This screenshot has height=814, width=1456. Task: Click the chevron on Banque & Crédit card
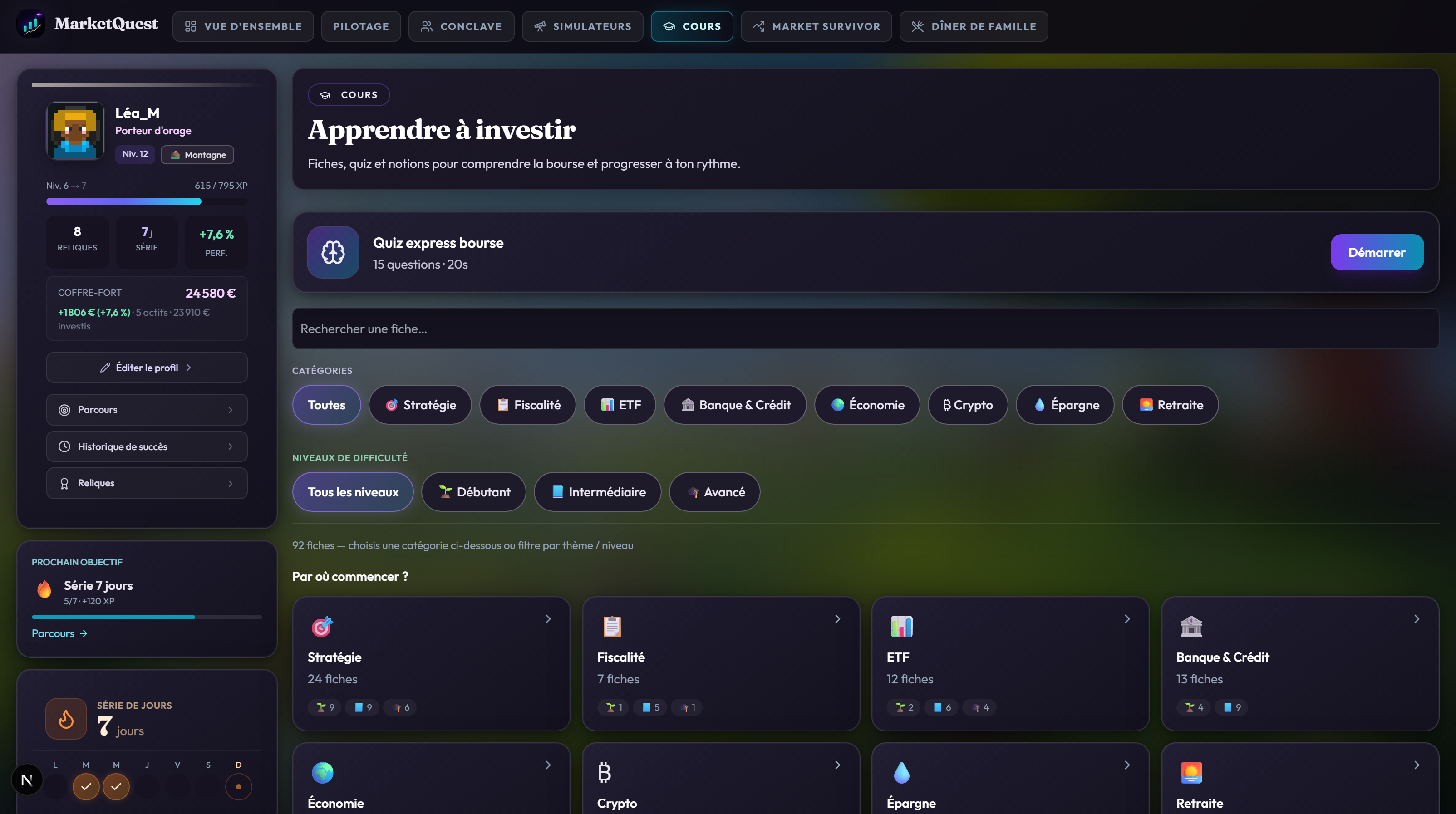[x=1417, y=619]
